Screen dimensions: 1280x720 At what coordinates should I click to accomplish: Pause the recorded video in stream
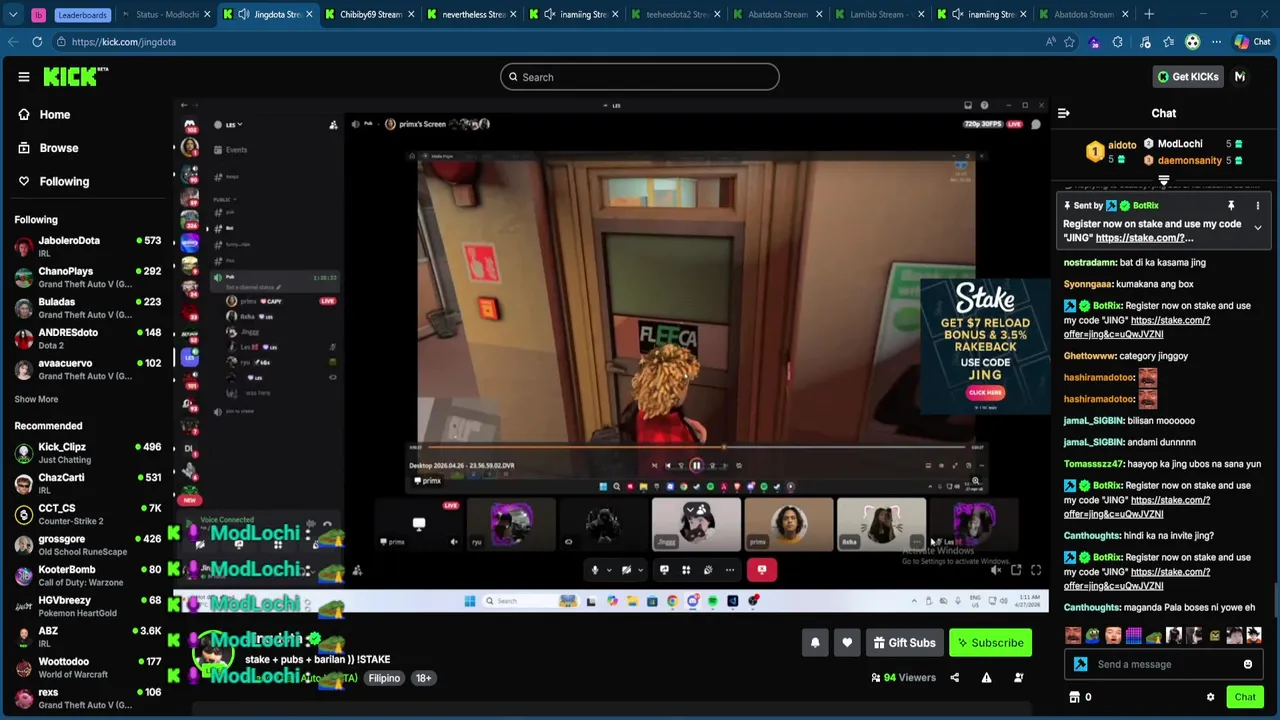pyautogui.click(x=696, y=465)
